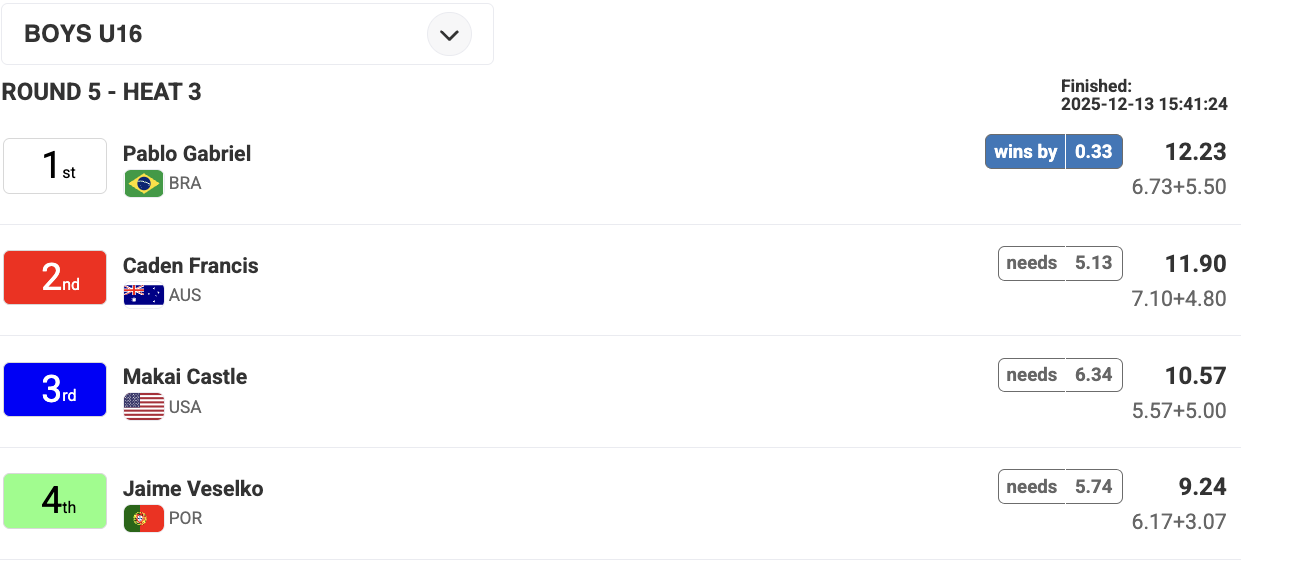1314x566 pixels.
Task: Click the chevron arrow beside BOYS U16
Action: [449, 35]
